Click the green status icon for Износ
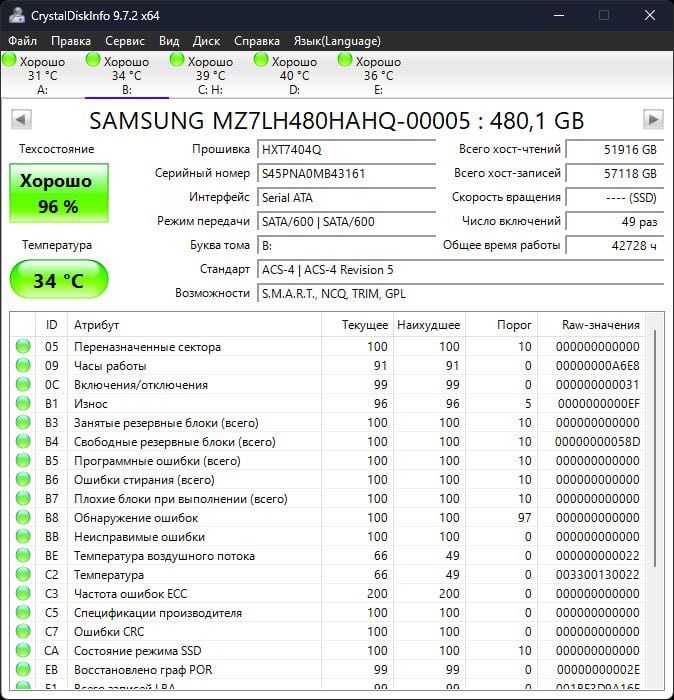 click(x=23, y=403)
